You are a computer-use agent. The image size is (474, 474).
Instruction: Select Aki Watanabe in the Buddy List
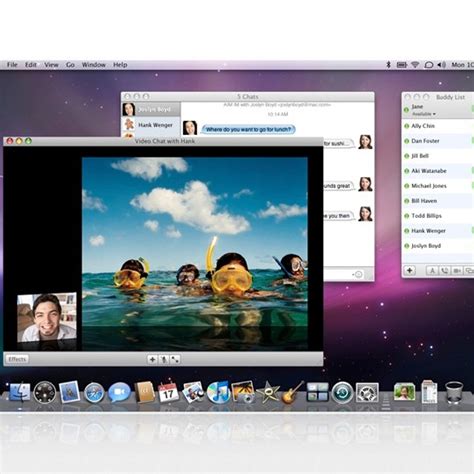(438, 171)
